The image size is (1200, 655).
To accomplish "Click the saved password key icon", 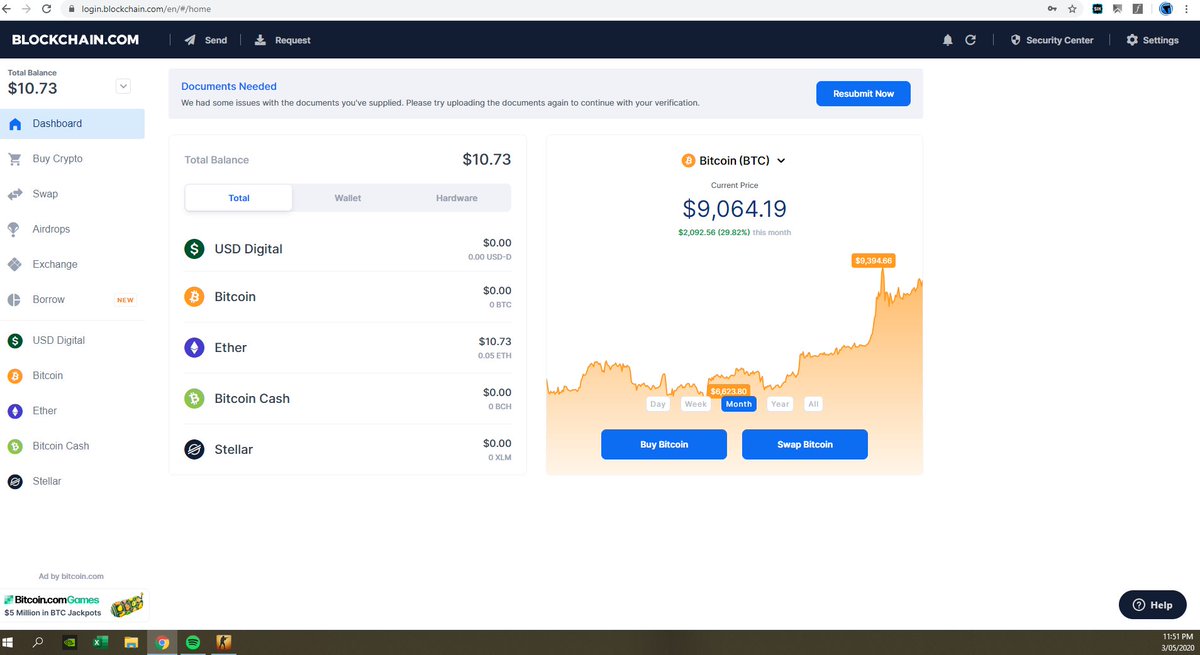I will 1052,9.
